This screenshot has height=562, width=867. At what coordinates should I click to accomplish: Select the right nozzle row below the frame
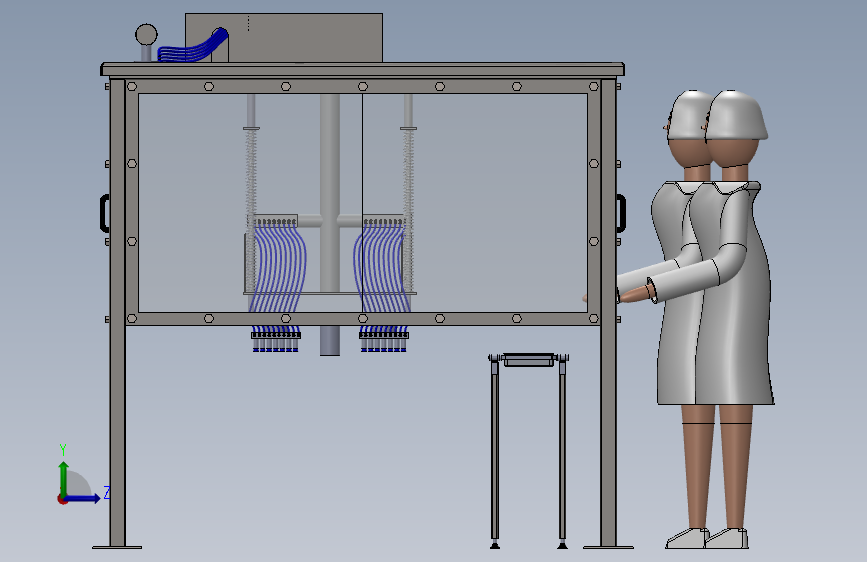point(384,340)
